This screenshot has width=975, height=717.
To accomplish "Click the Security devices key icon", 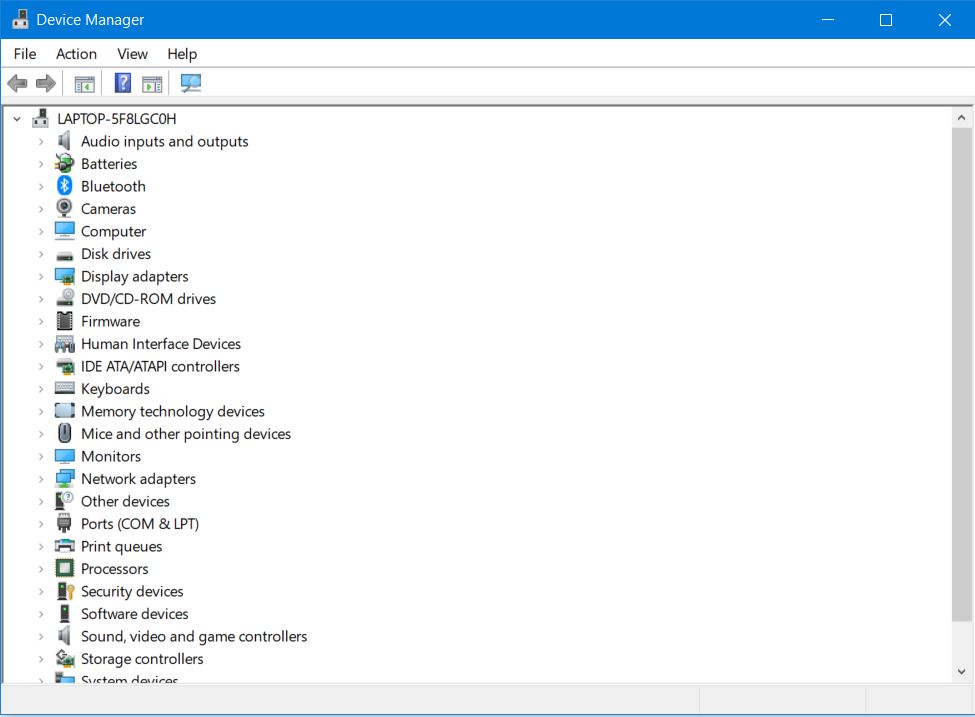I will [65, 591].
